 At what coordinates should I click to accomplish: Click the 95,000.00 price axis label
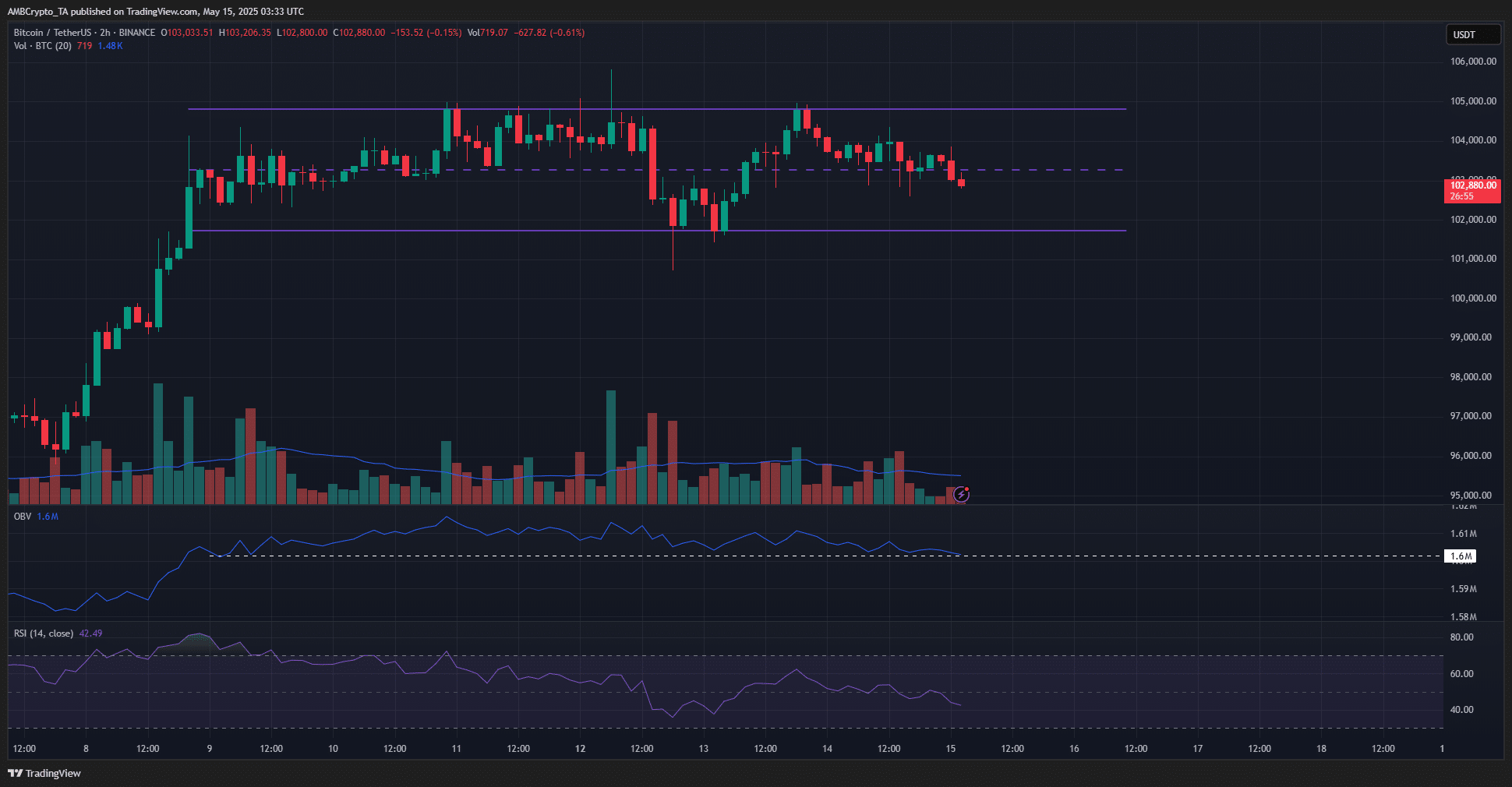(x=1471, y=496)
